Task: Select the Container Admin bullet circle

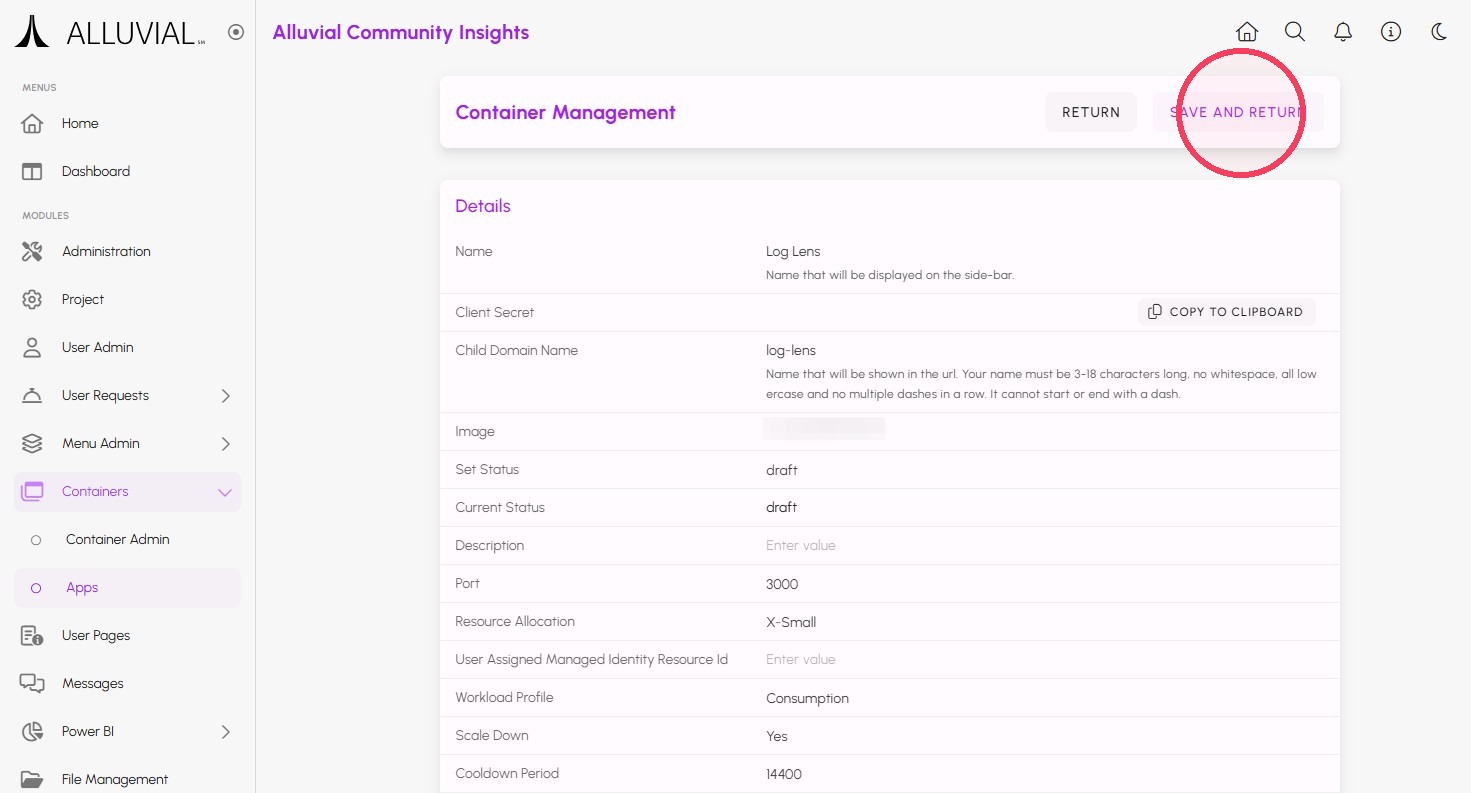Action: [36, 540]
